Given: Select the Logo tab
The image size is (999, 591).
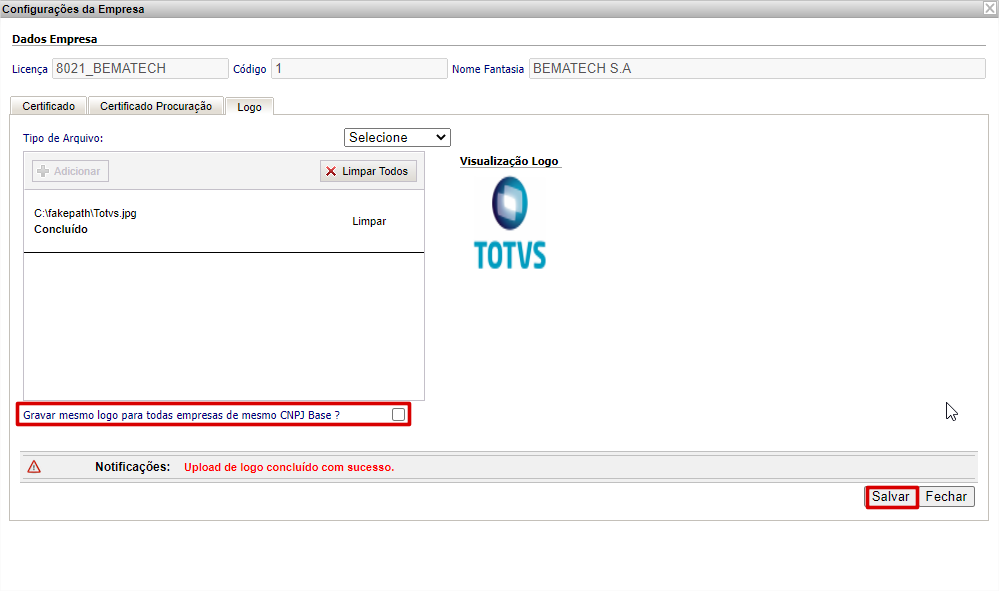Looking at the screenshot, I should pyautogui.click(x=249, y=107).
